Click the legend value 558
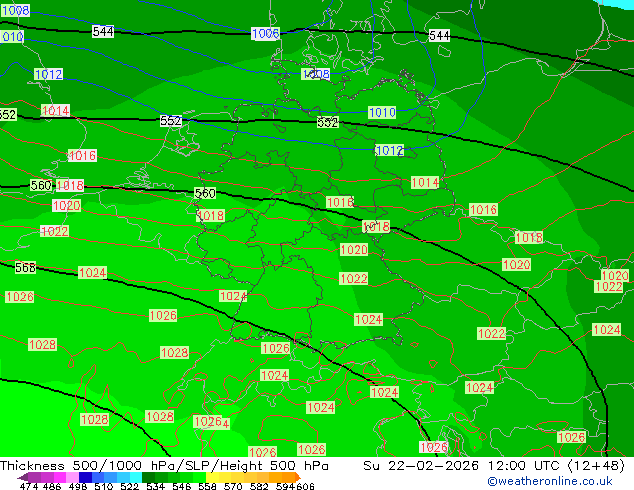 [x=207, y=486]
